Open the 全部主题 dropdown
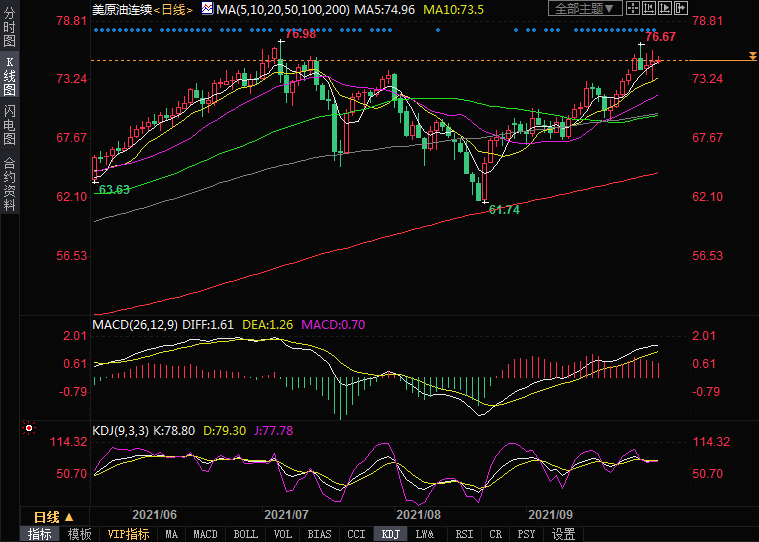 [587, 8]
